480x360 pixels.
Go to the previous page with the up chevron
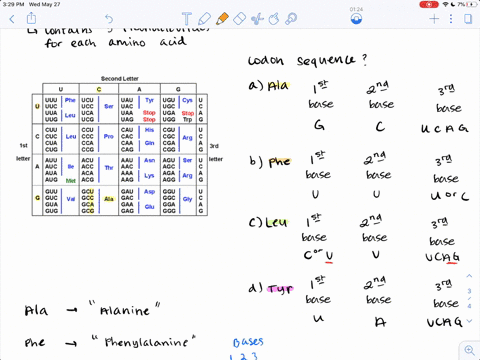click(x=469, y=276)
